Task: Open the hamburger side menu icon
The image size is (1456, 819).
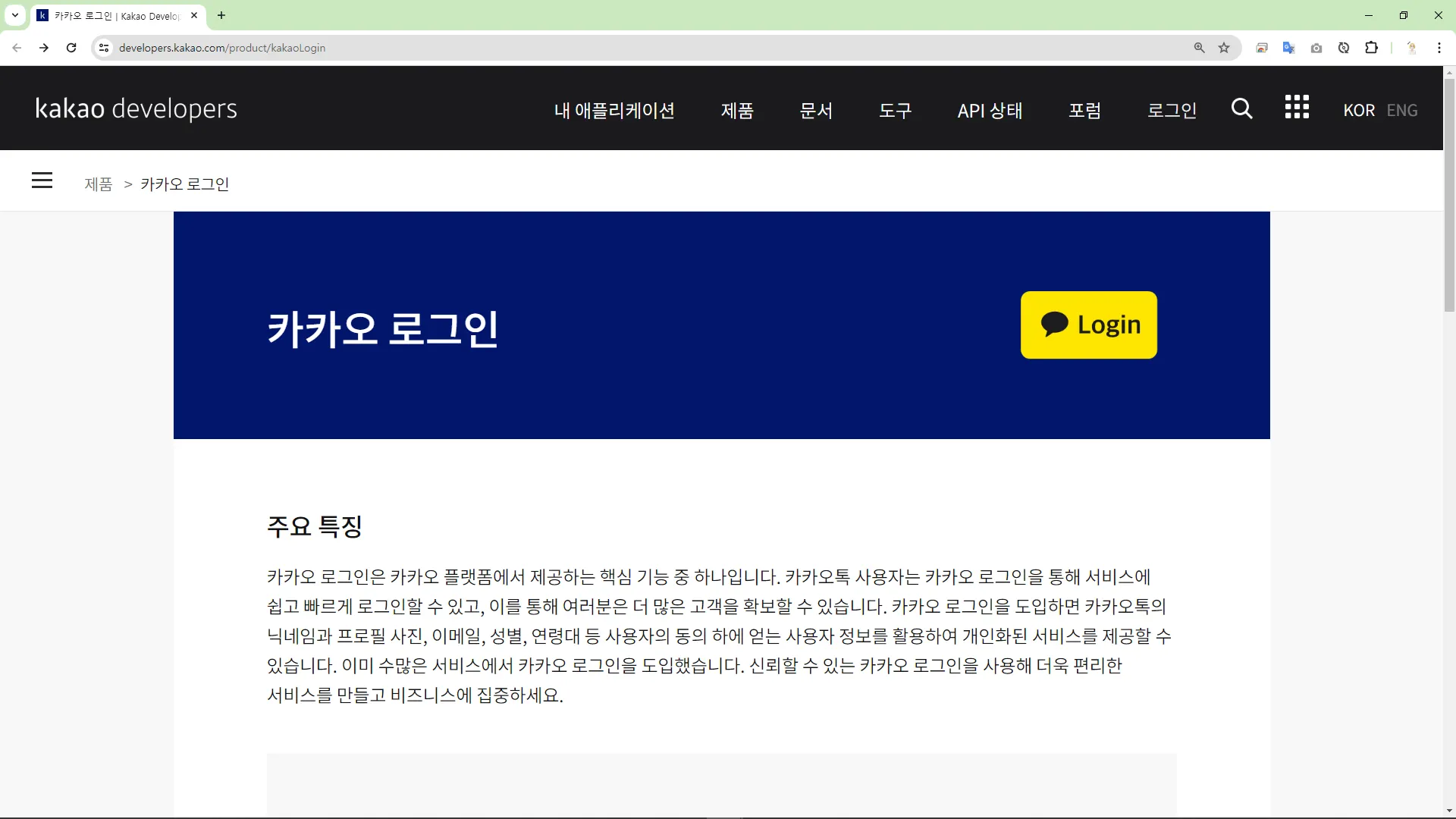Action: coord(42,180)
